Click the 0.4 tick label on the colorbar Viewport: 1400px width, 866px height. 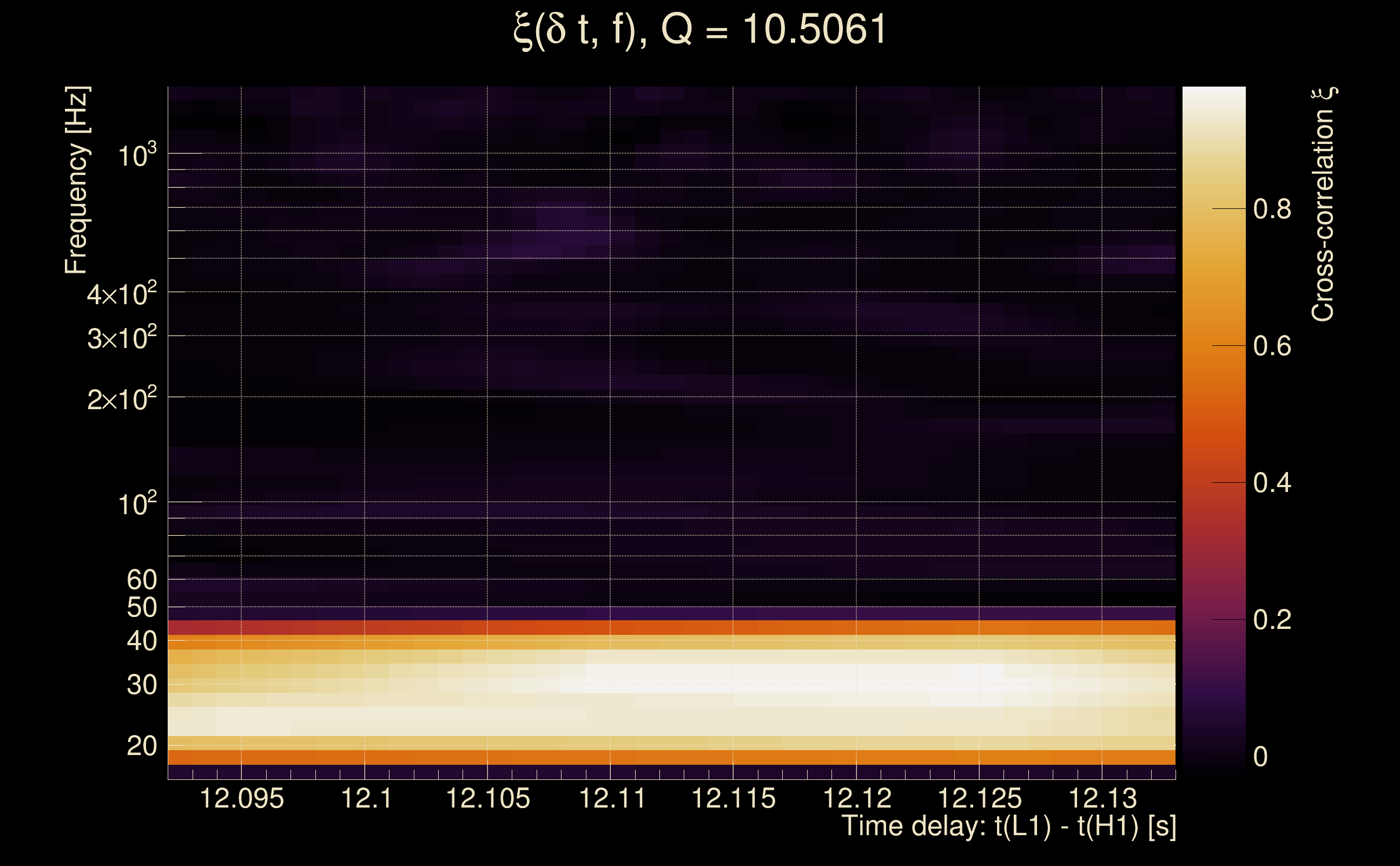(x=1272, y=483)
